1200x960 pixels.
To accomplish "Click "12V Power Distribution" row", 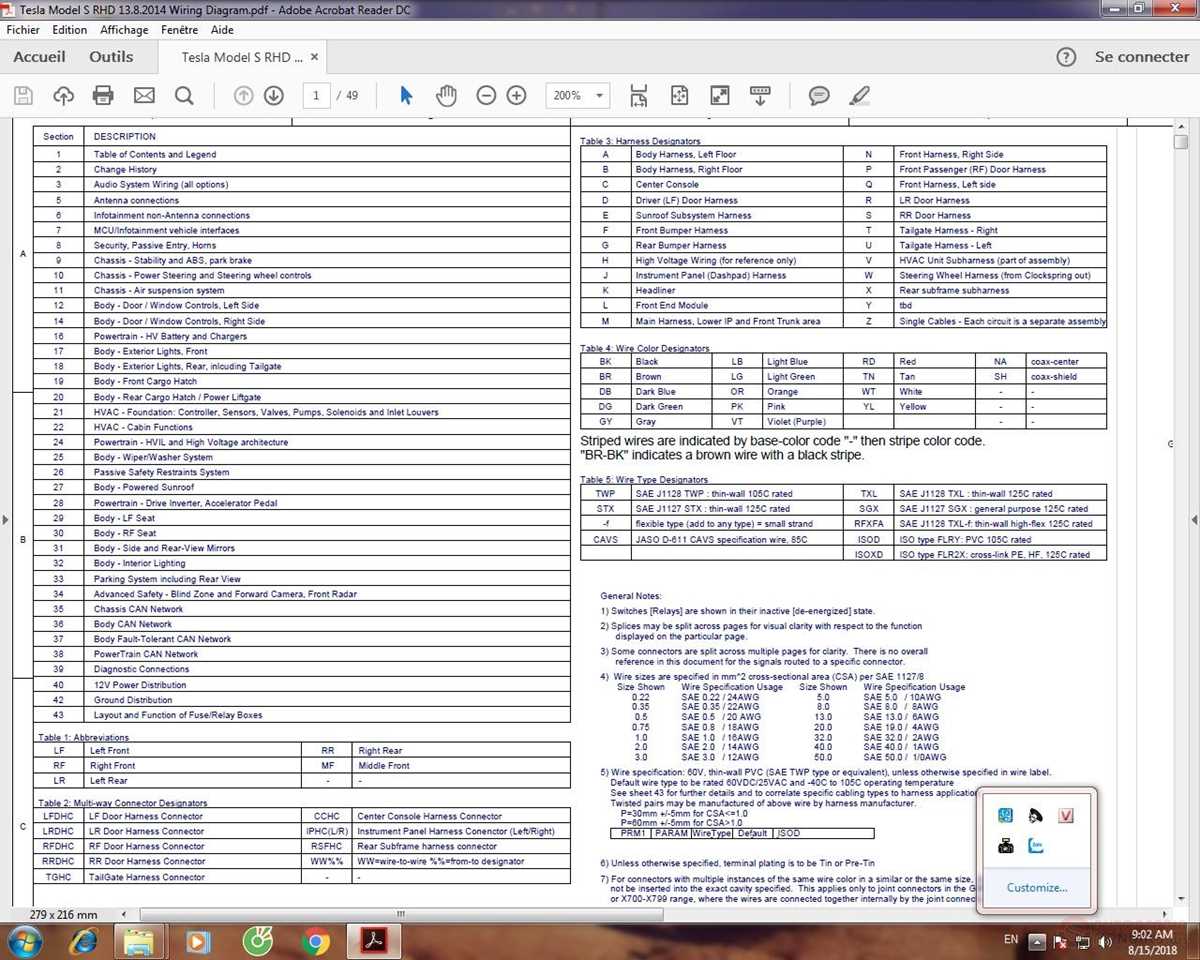I will pyautogui.click(x=302, y=685).
